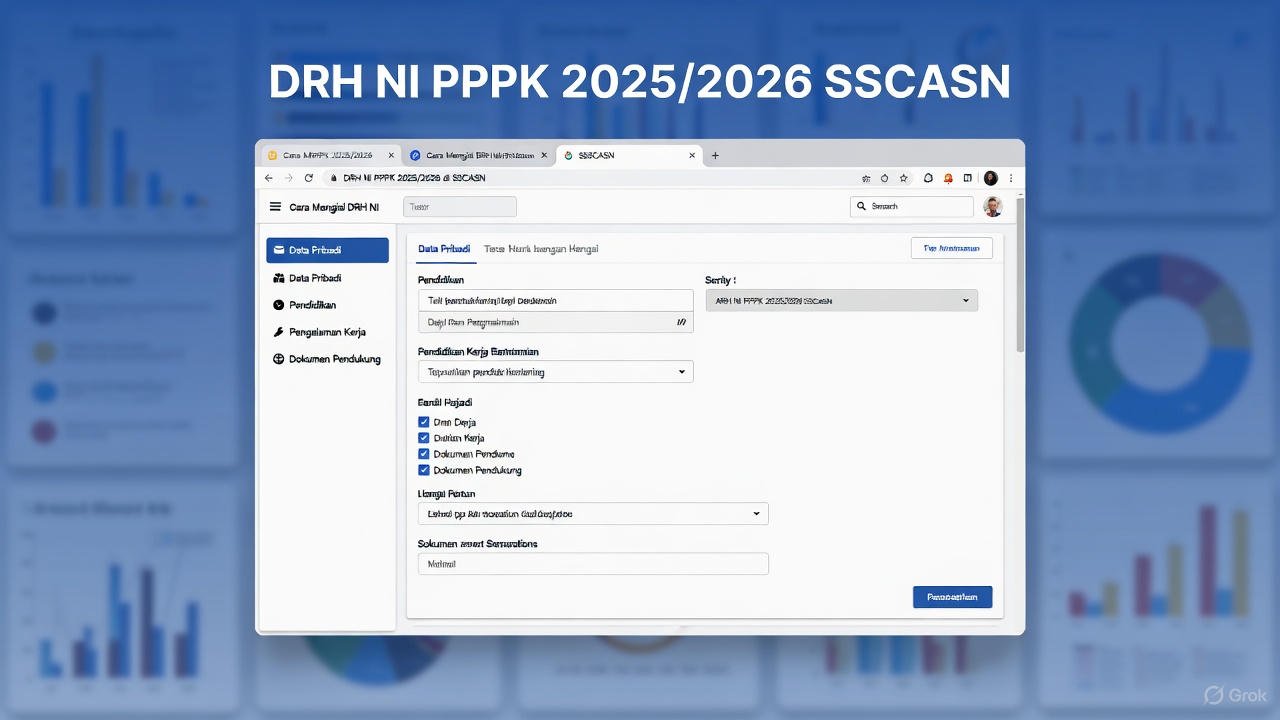This screenshot has height=720, width=1280.
Task: Click the blue submit button at the form bottom
Action: click(952, 597)
